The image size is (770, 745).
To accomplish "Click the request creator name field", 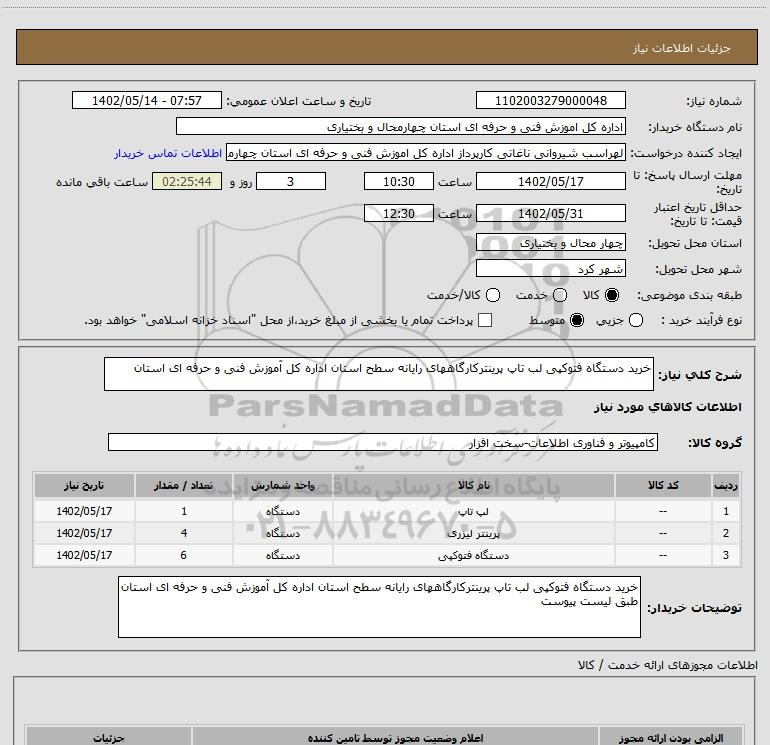I will [x=426, y=153].
